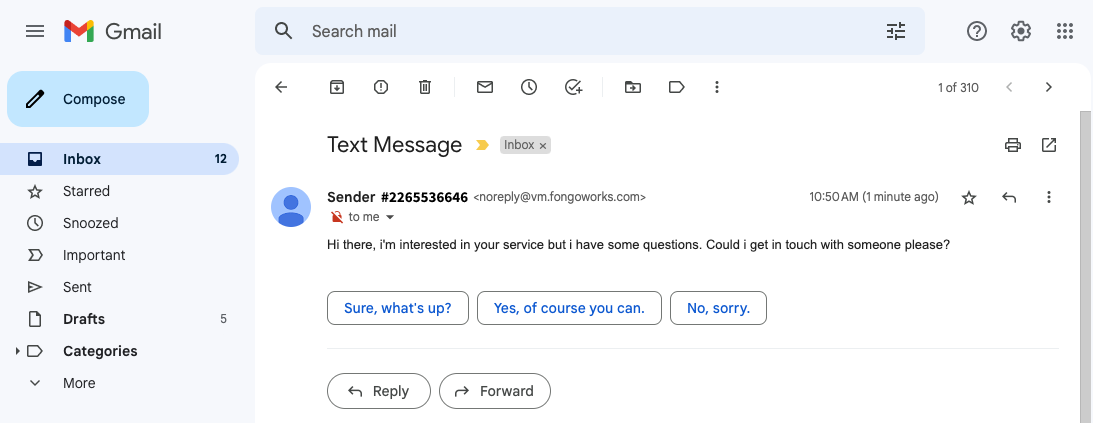The image size is (1093, 423).
Task: Open the Labels icon in the toolbar
Action: tap(676, 87)
